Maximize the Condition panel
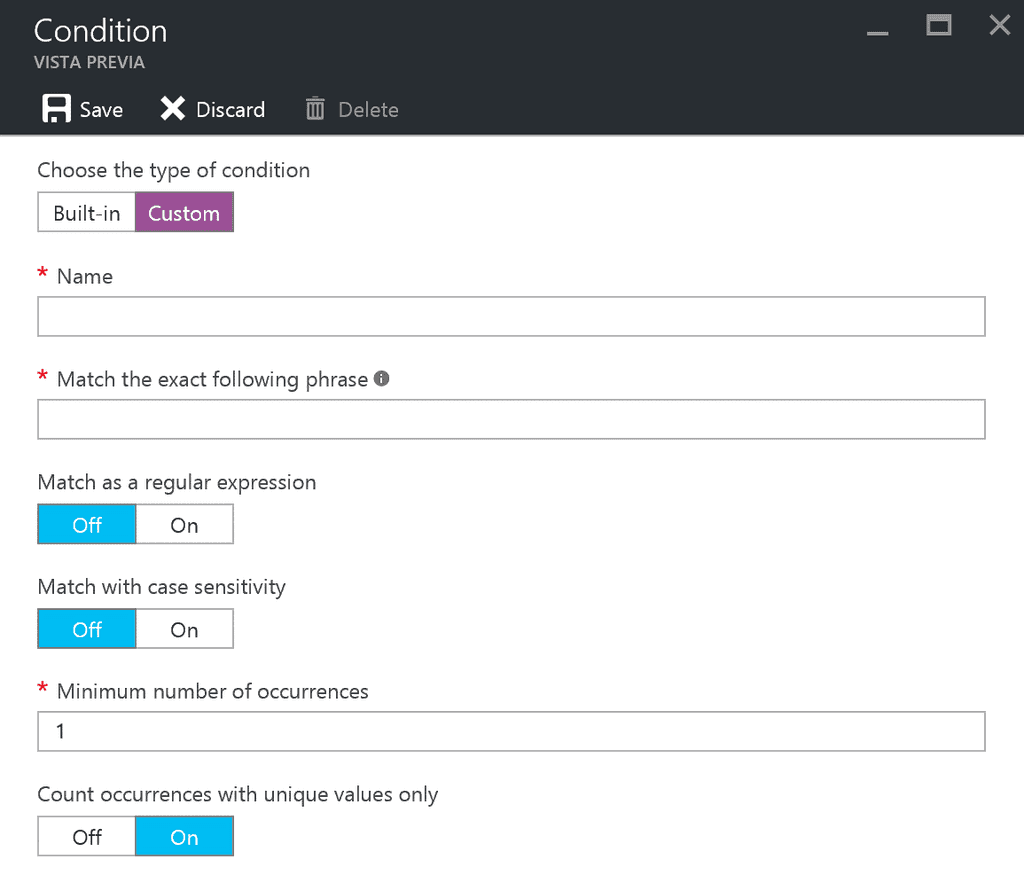Viewport: 1024px width, 890px height. 939,26
